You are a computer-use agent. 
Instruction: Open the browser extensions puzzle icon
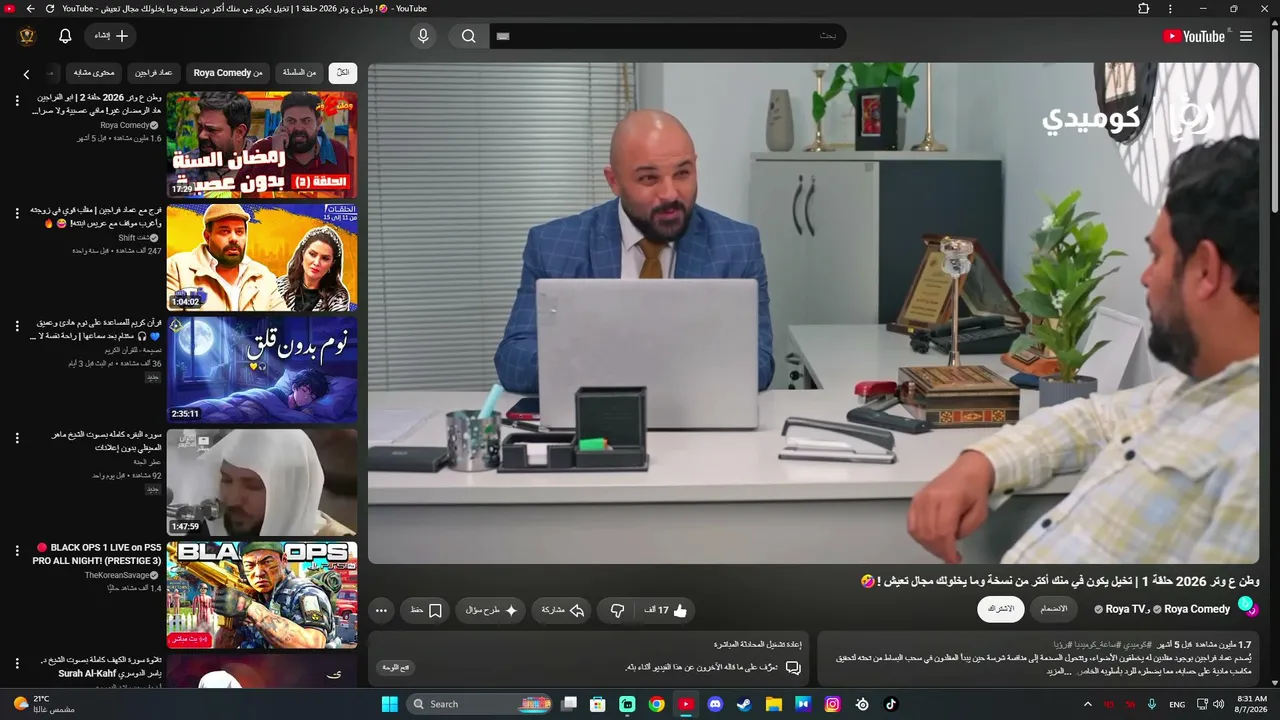pos(1144,9)
